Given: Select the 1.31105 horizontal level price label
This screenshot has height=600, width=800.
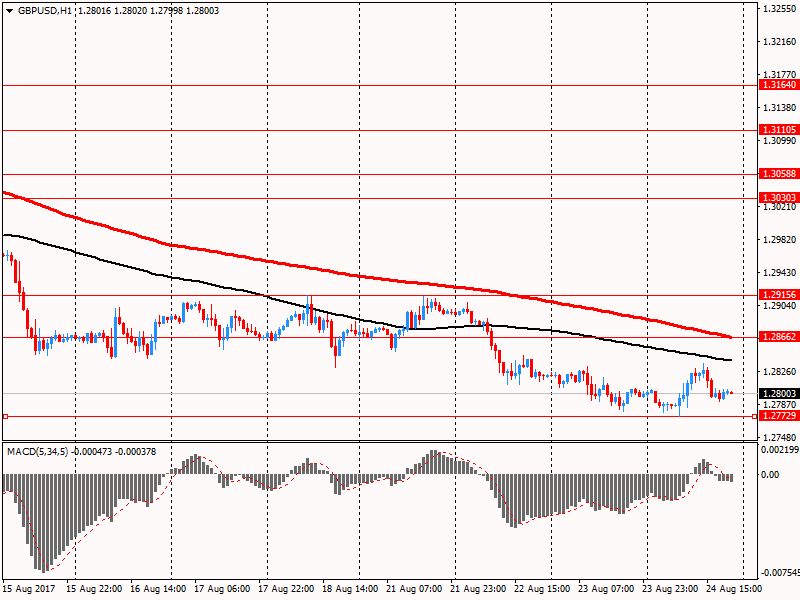Looking at the screenshot, I should (x=779, y=130).
